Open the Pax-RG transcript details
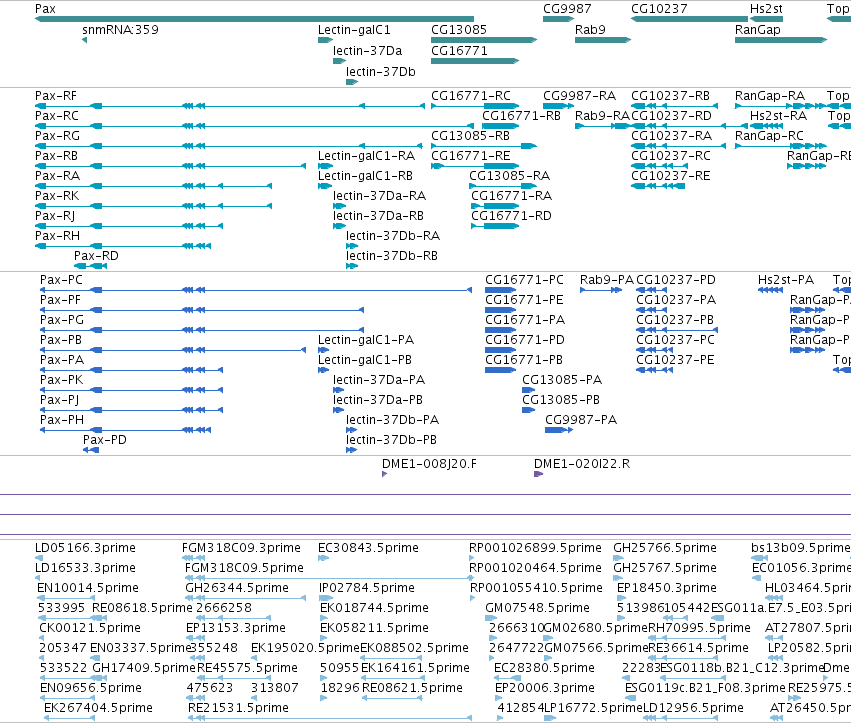851x723 pixels. (57, 136)
